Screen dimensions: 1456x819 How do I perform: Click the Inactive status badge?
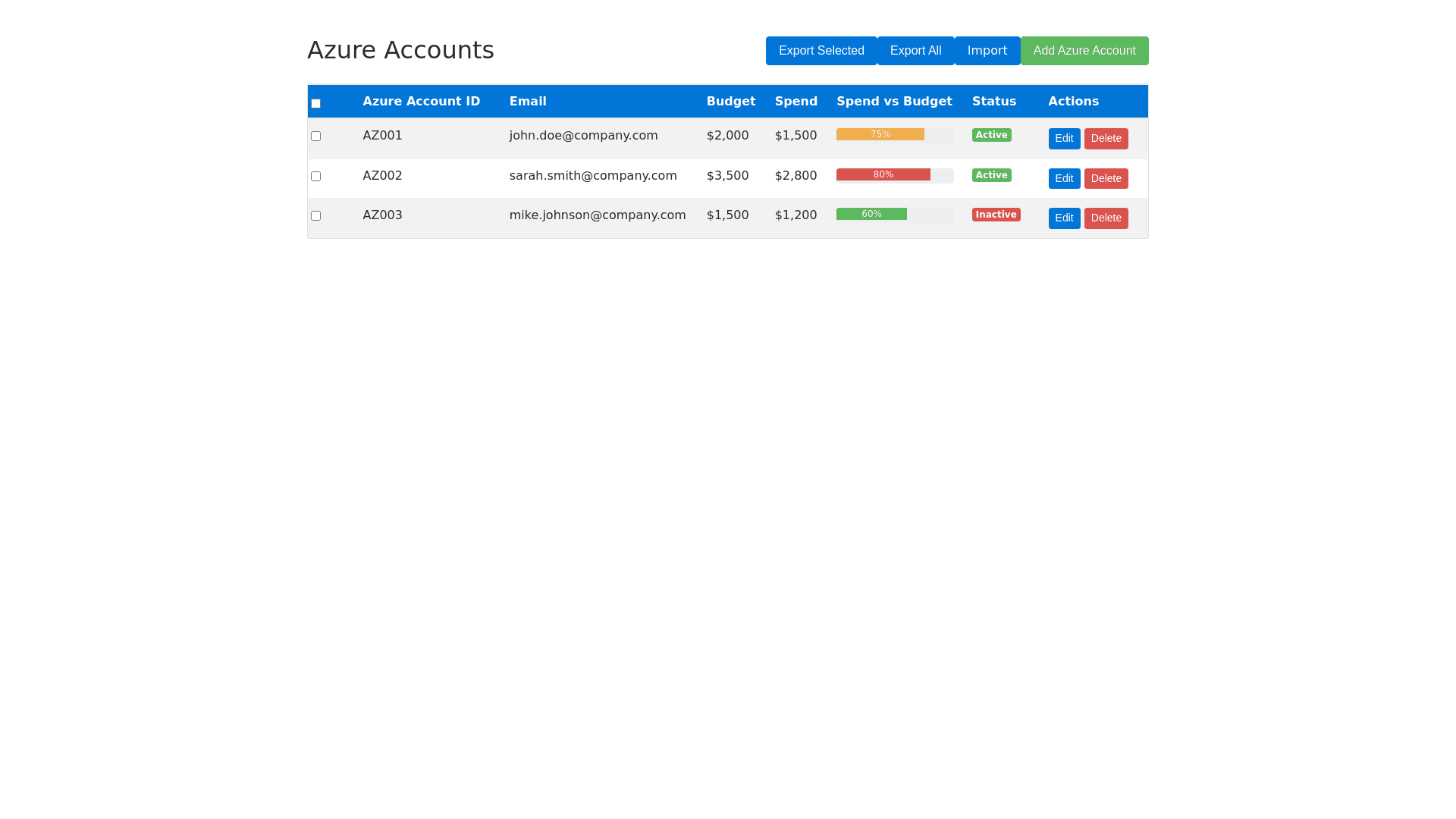point(996,215)
